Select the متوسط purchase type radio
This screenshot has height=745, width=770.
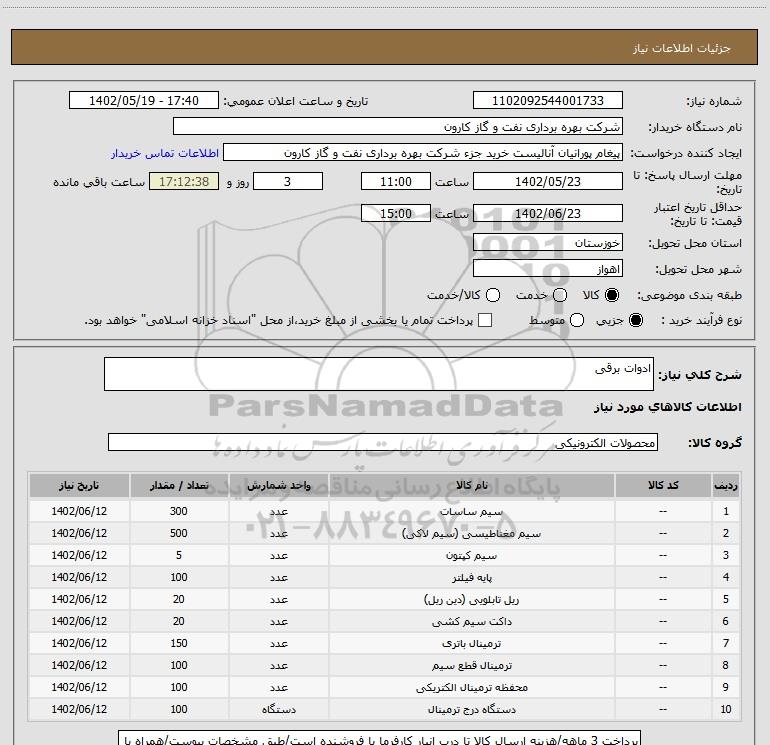click(577, 320)
